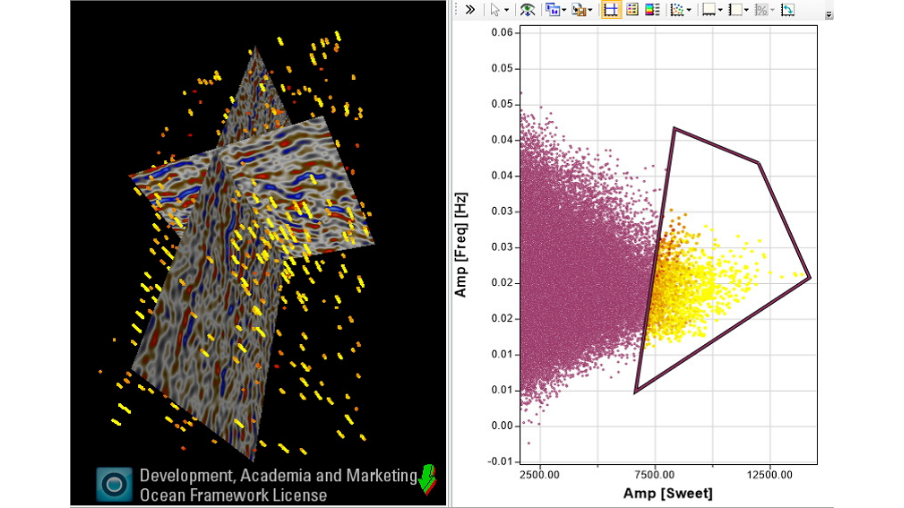This screenshot has height=508, width=904.
Task: Click the window layout icon
Action: pos(551,10)
